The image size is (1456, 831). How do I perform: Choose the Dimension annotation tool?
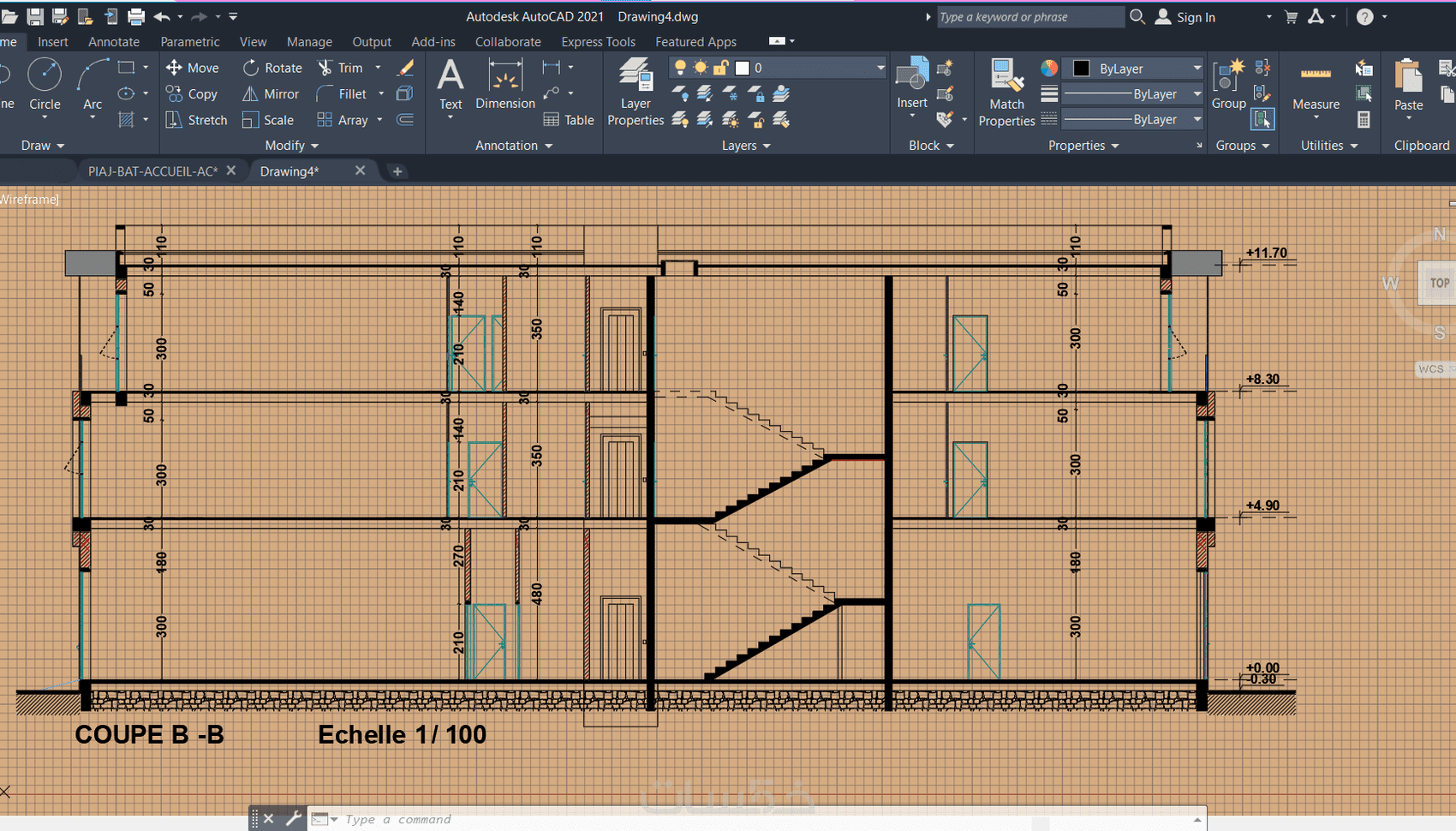tap(504, 84)
